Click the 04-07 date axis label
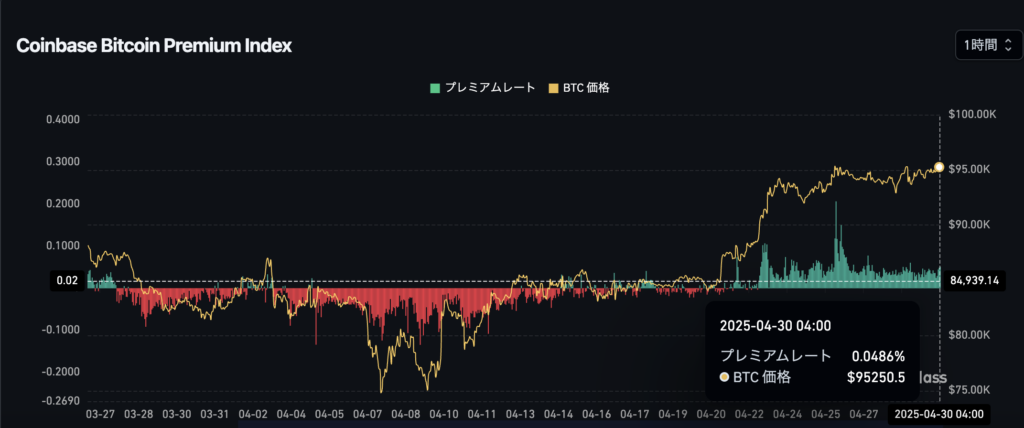The width and height of the screenshot is (1024, 428). coord(368,414)
